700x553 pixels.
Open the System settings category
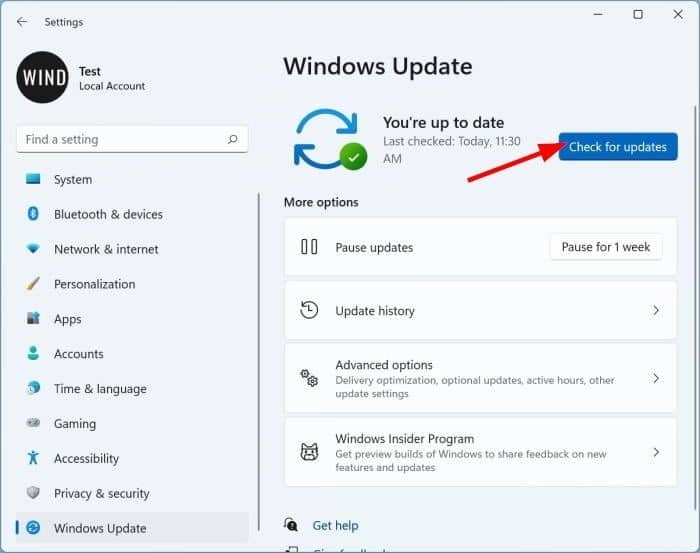73,180
